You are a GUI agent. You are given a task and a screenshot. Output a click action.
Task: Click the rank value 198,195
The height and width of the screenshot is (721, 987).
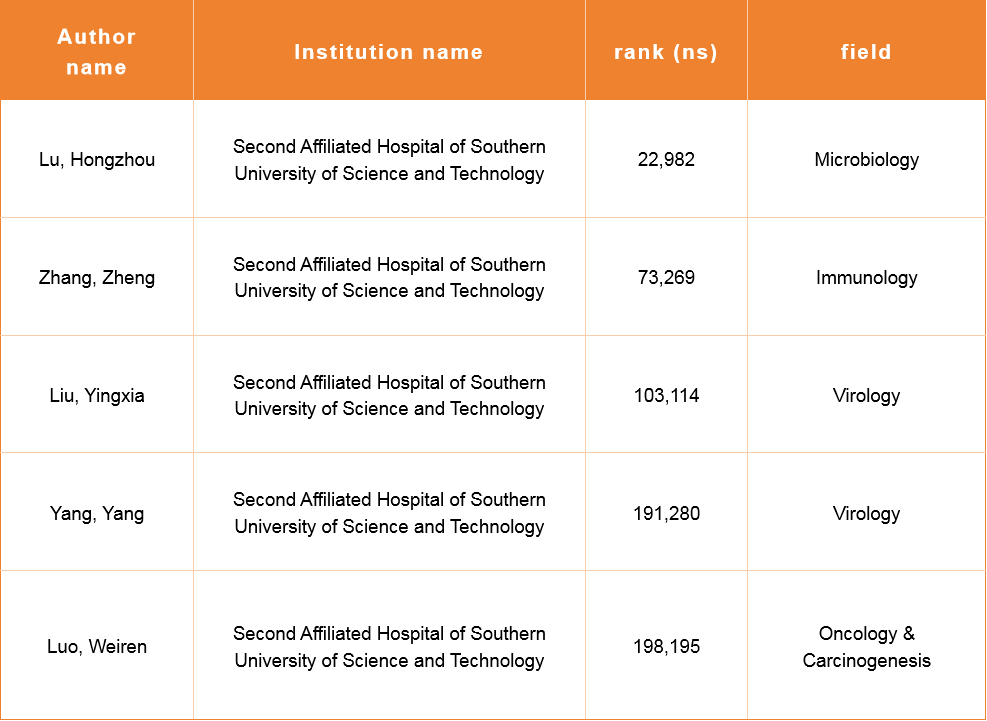coord(666,647)
